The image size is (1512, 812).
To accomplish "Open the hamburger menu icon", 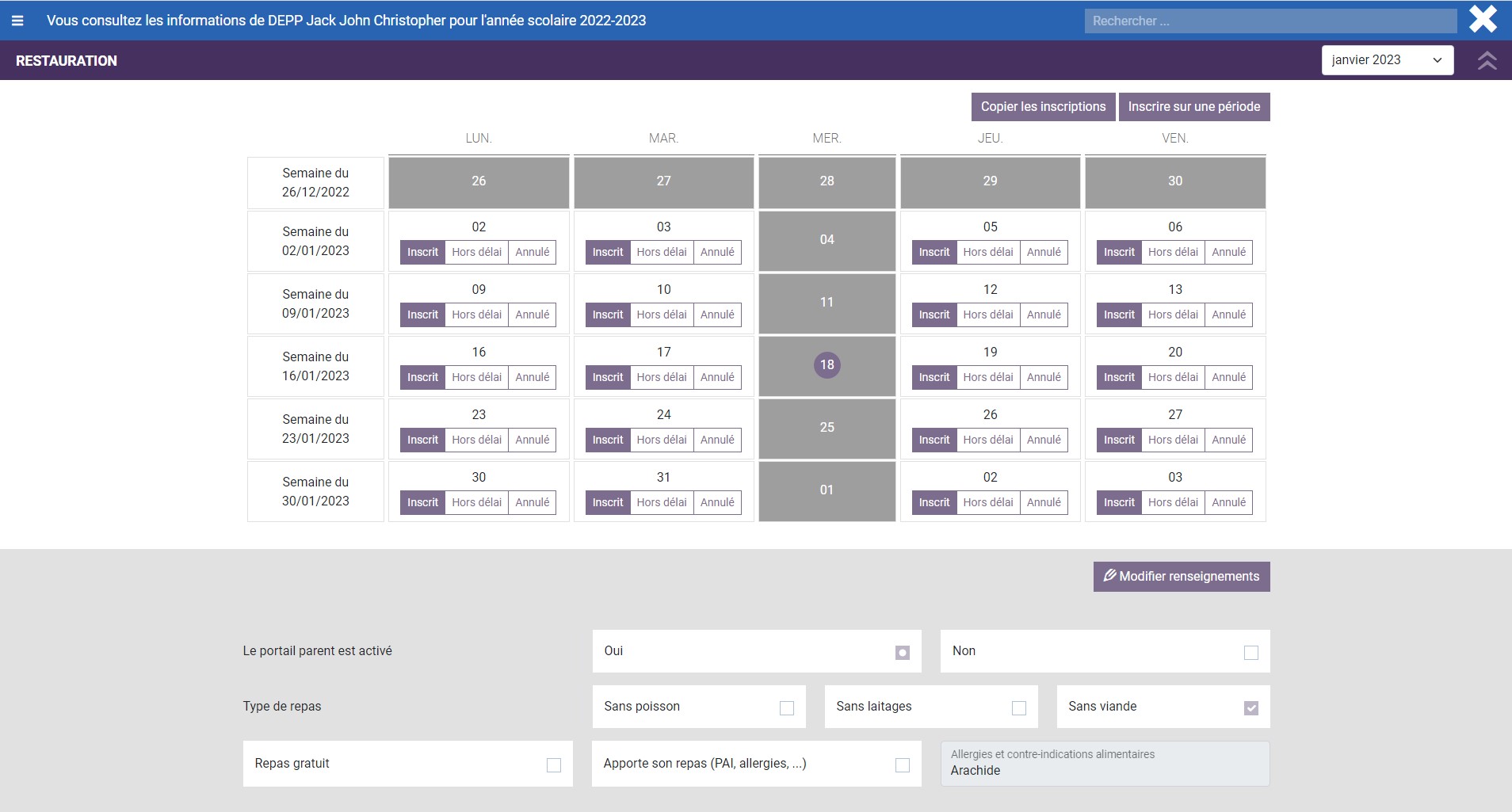I will [17, 21].
